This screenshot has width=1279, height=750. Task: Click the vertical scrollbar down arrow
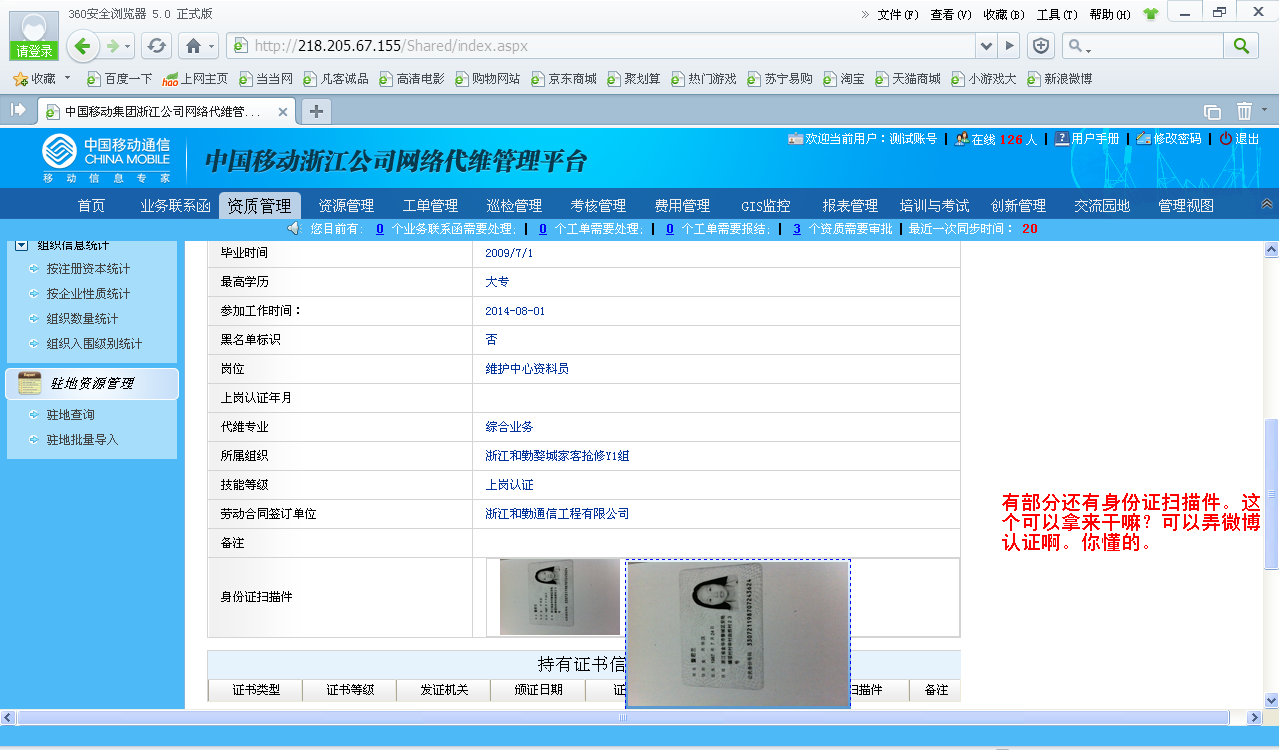tap(1271, 701)
